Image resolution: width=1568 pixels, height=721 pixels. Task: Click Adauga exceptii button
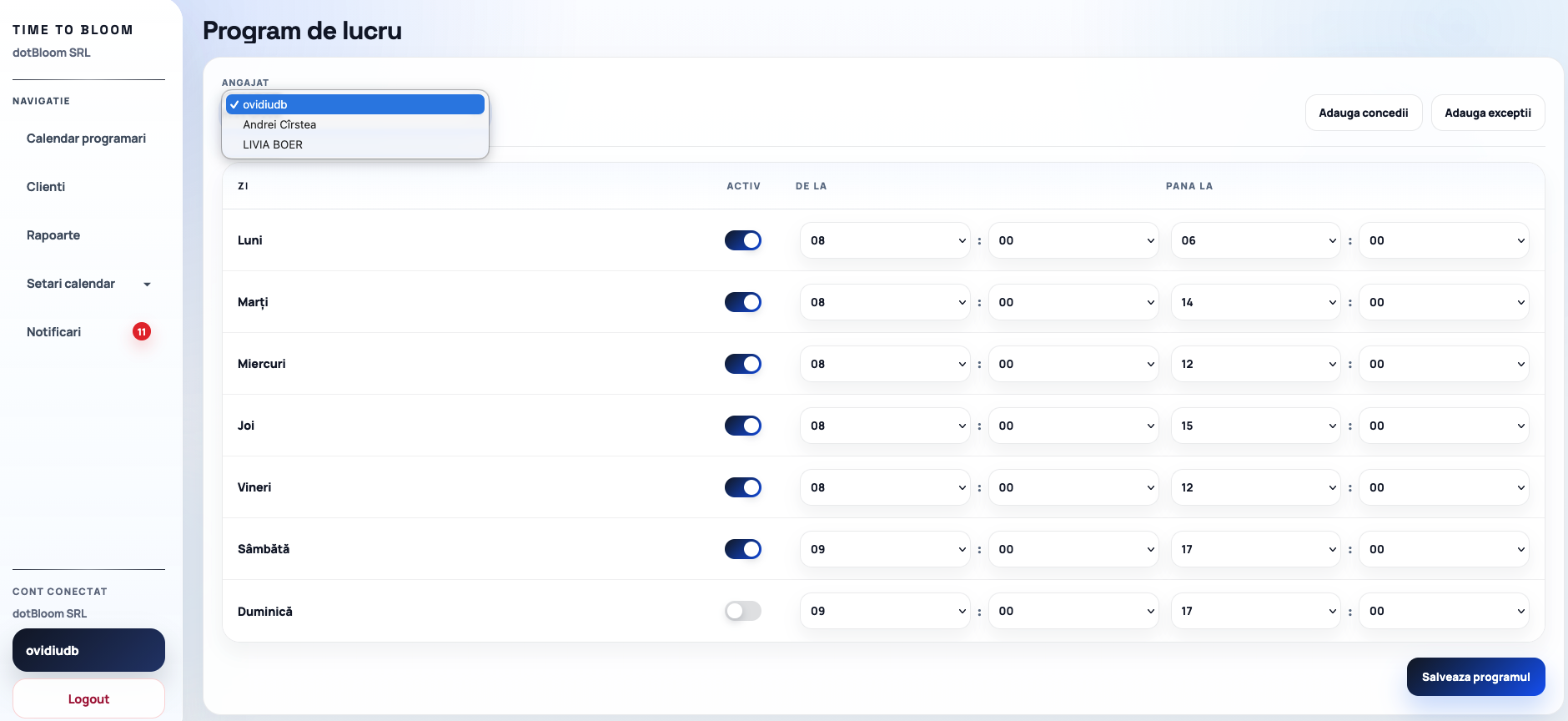coord(1487,113)
